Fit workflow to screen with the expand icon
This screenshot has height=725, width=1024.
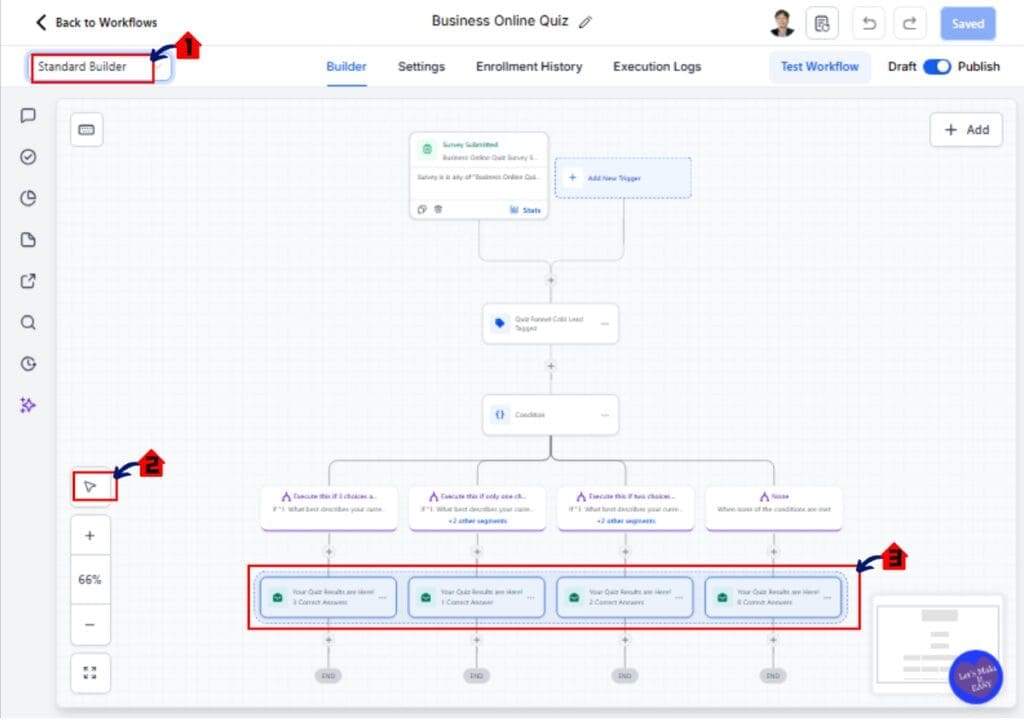pos(90,673)
